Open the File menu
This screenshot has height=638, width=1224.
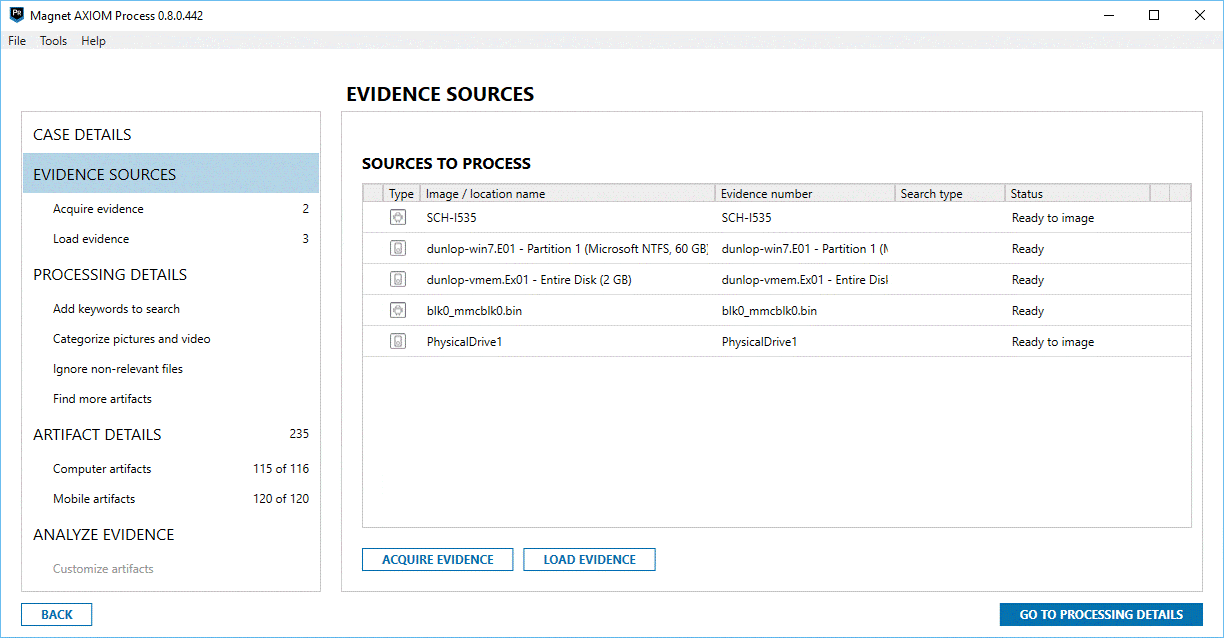[x=17, y=41]
